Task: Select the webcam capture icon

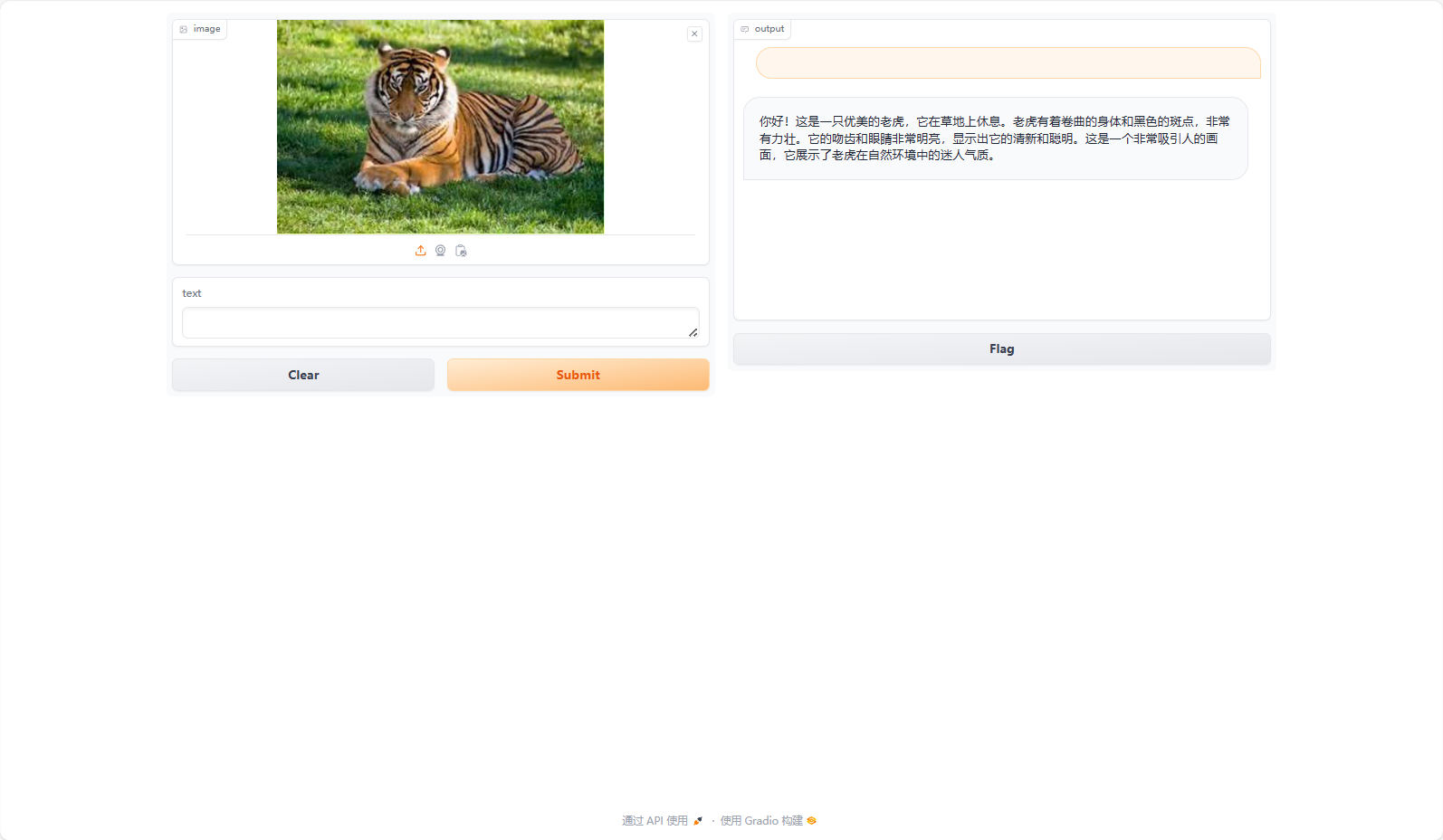Action: pos(441,251)
